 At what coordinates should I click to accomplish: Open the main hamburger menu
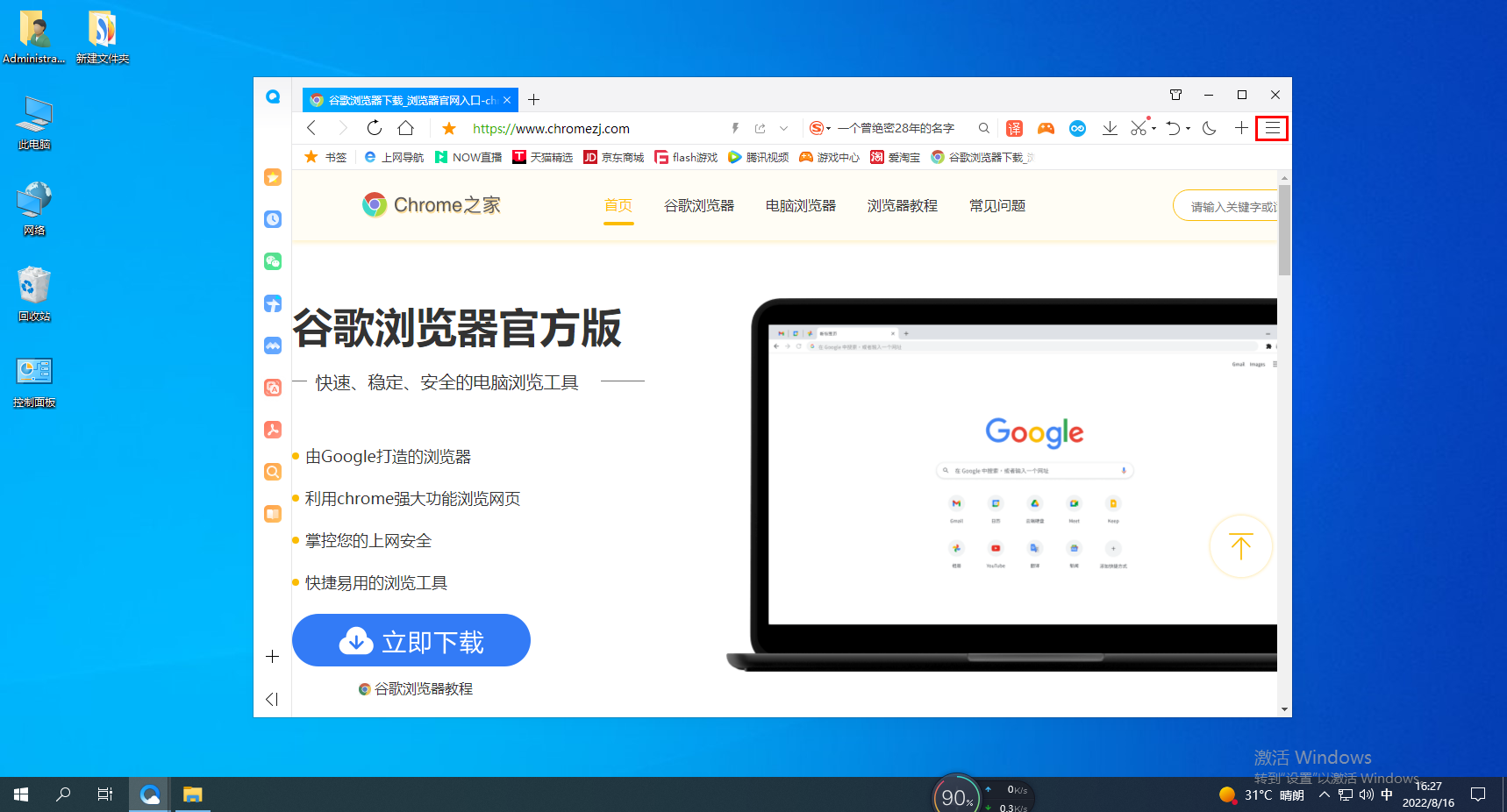(x=1272, y=129)
